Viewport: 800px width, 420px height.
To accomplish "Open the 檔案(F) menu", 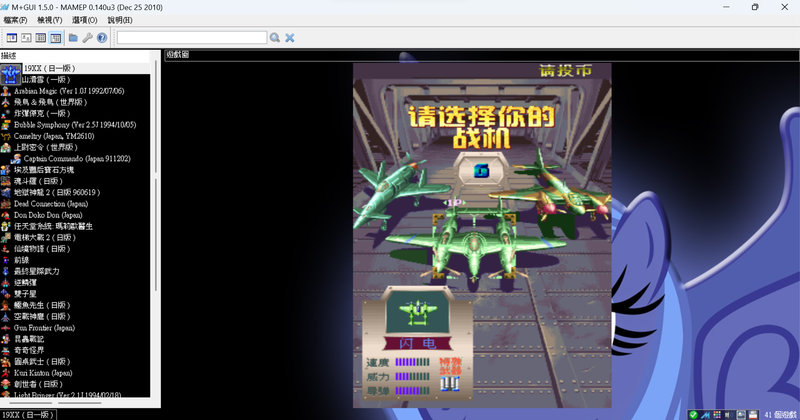I will (15, 20).
